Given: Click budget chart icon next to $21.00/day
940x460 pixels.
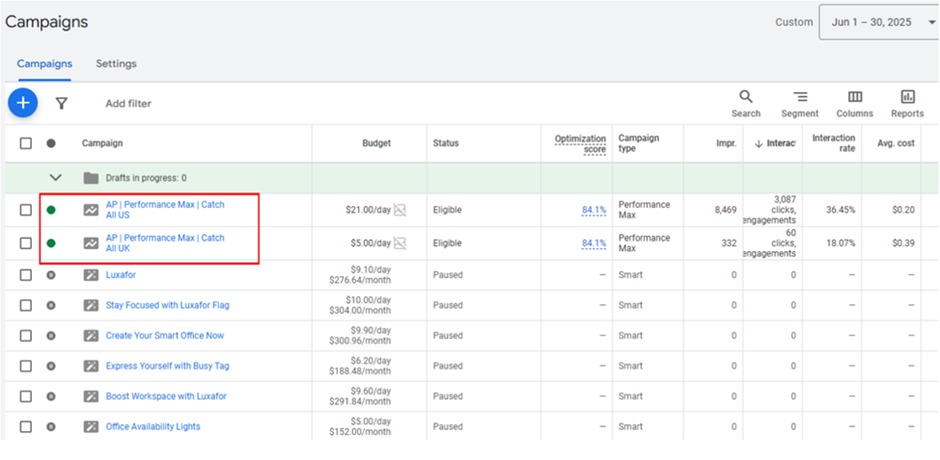Looking at the screenshot, I should point(400,210).
